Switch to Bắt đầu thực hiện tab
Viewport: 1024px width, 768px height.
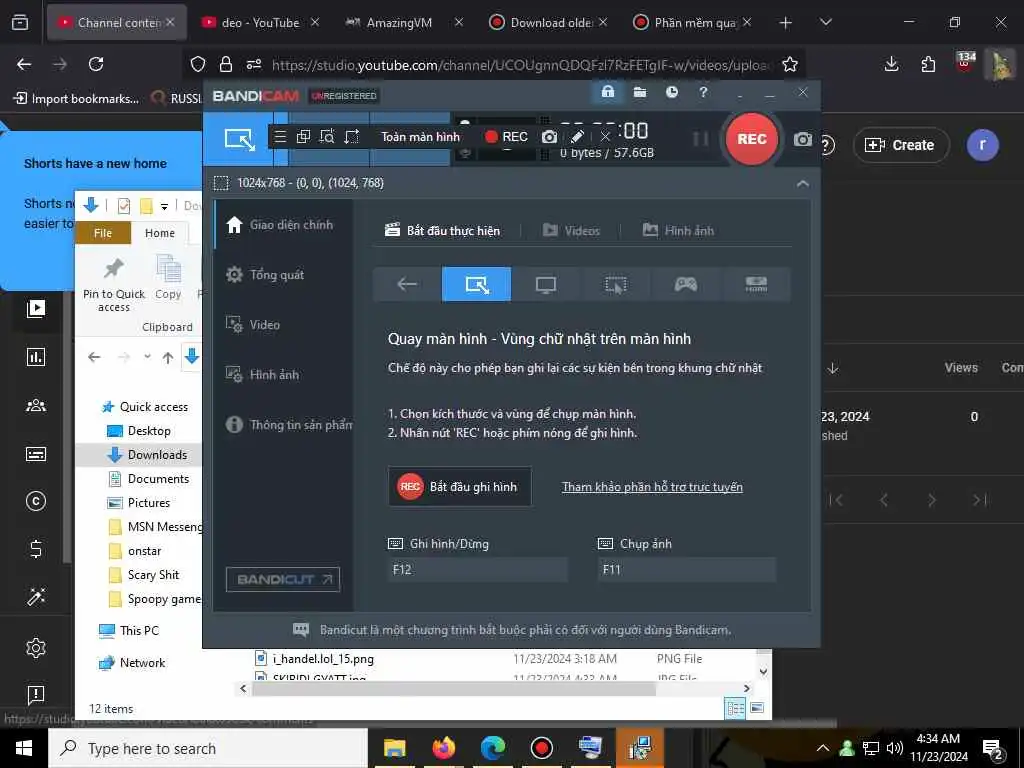443,231
